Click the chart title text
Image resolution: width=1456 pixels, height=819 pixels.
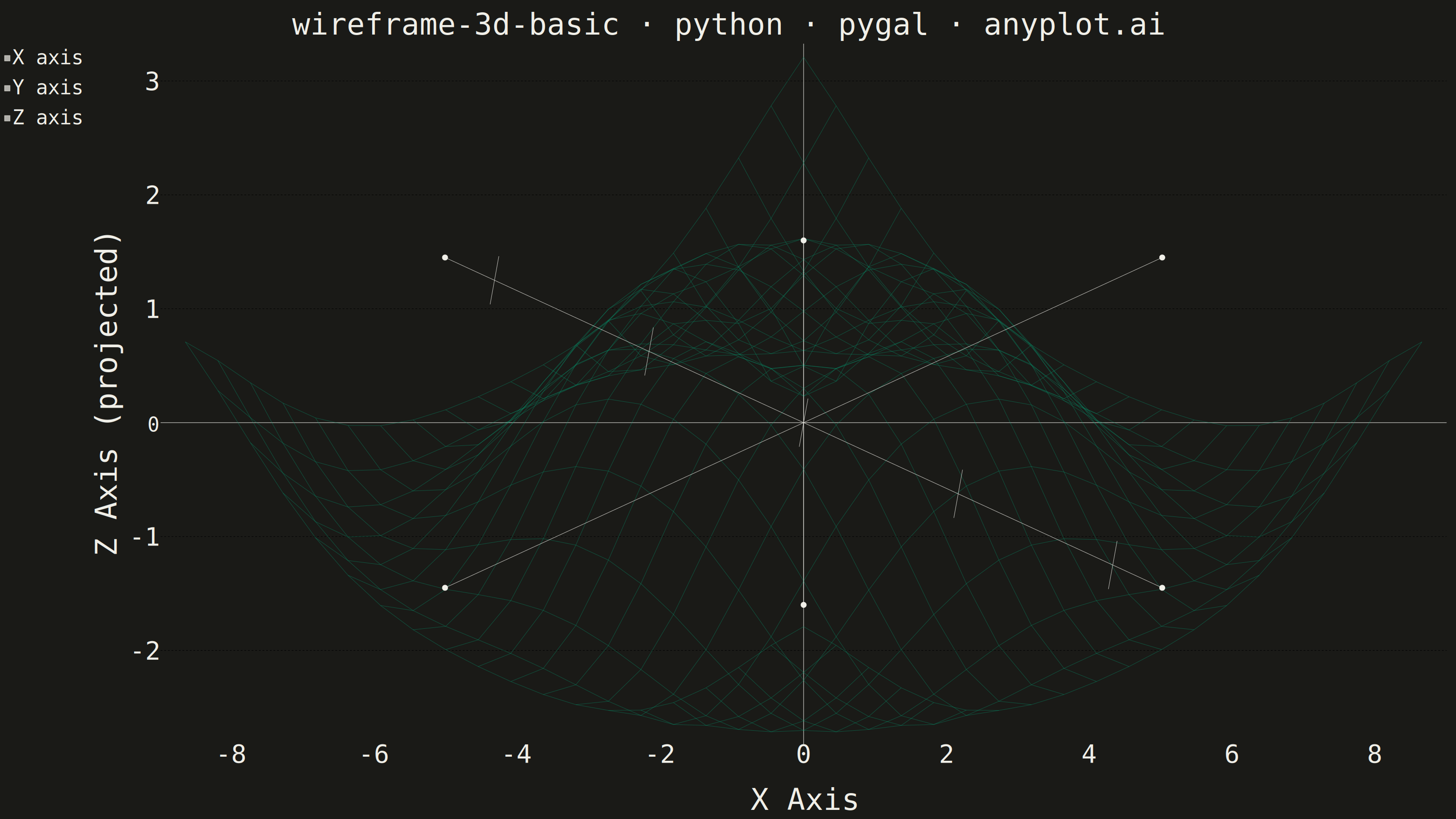[x=728, y=25]
